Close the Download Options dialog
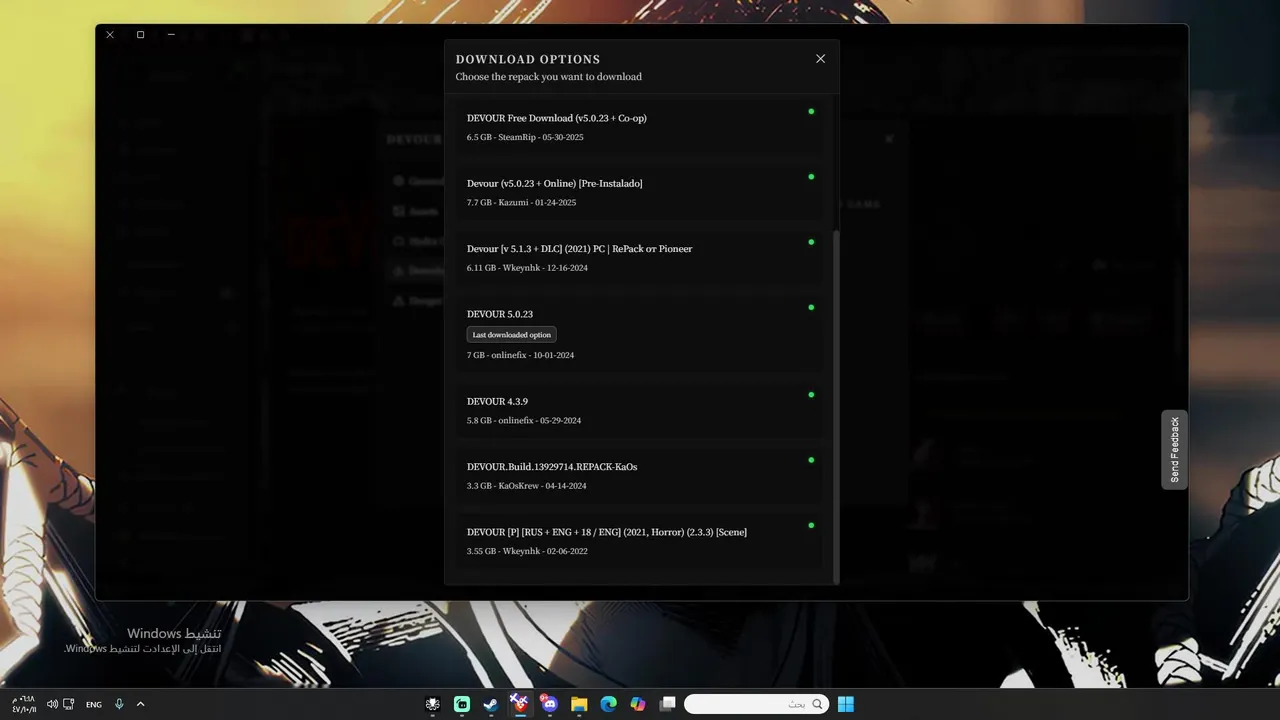The width and height of the screenshot is (1280, 720). (x=820, y=59)
